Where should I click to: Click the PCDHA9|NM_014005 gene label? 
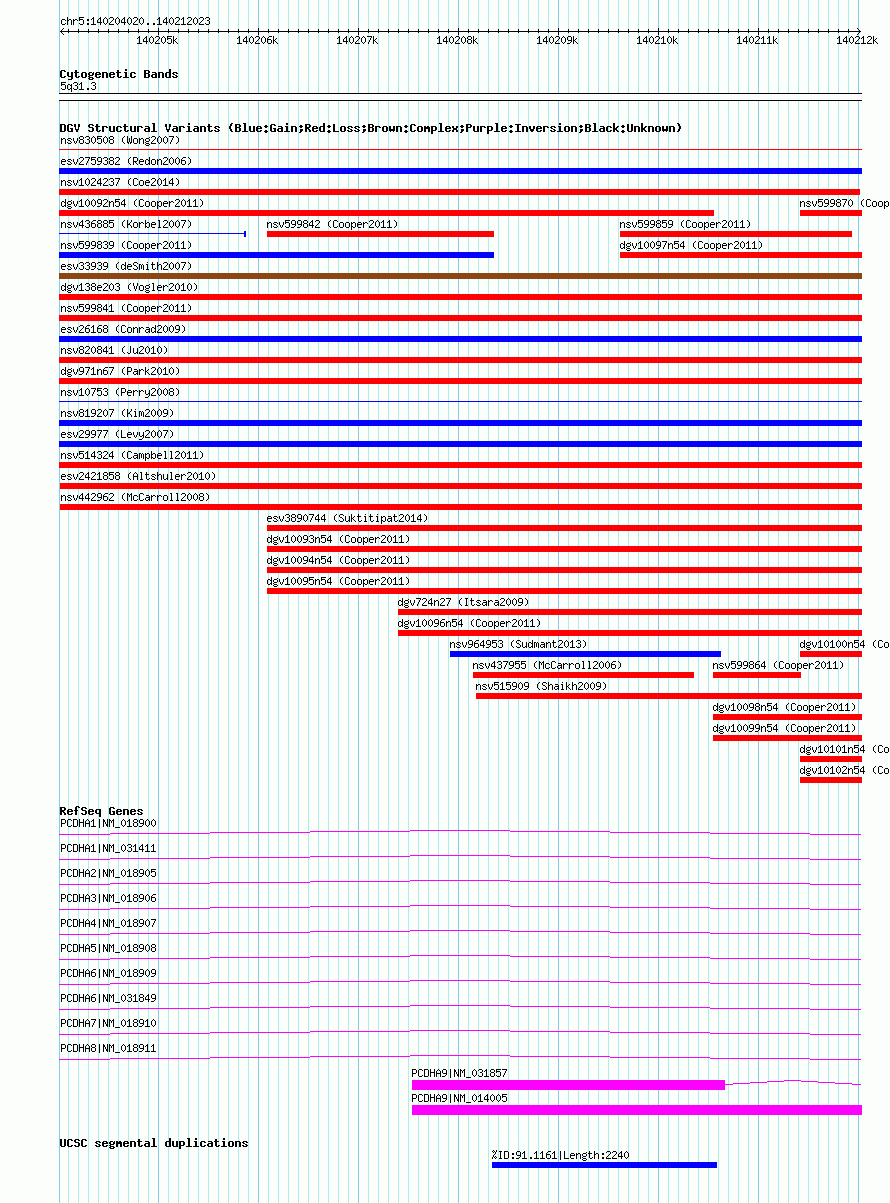[460, 1098]
